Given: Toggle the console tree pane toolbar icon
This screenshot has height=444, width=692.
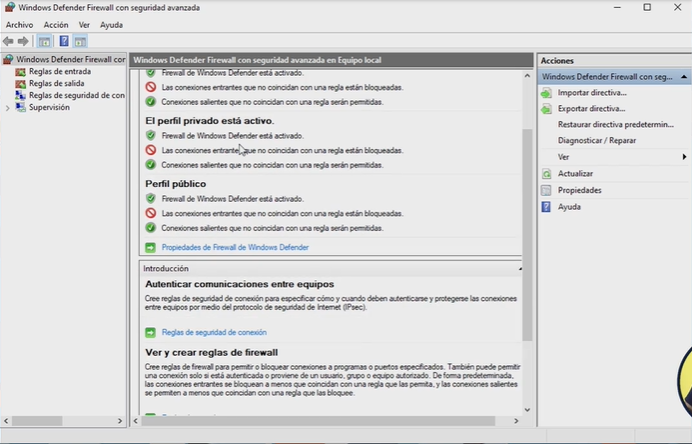Looking at the screenshot, I should coord(44,41).
